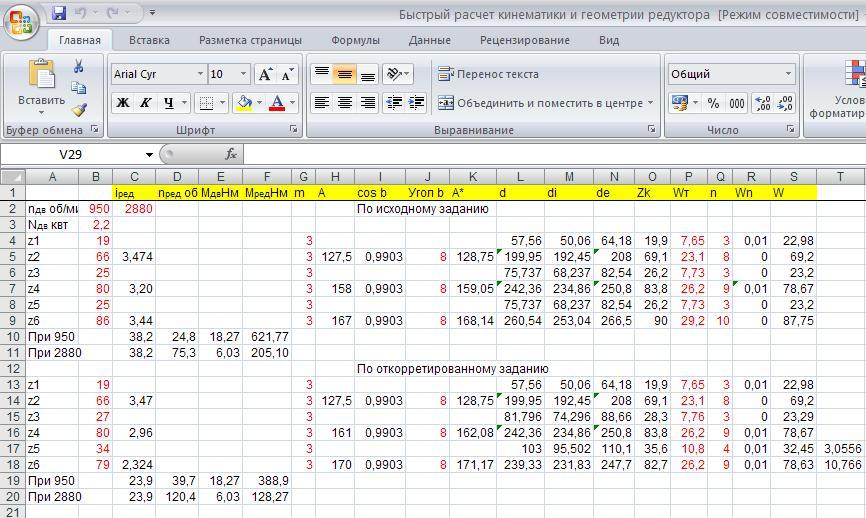This screenshot has height=518, width=866.
Task: Select the Format Painter brush
Action: click(x=79, y=110)
